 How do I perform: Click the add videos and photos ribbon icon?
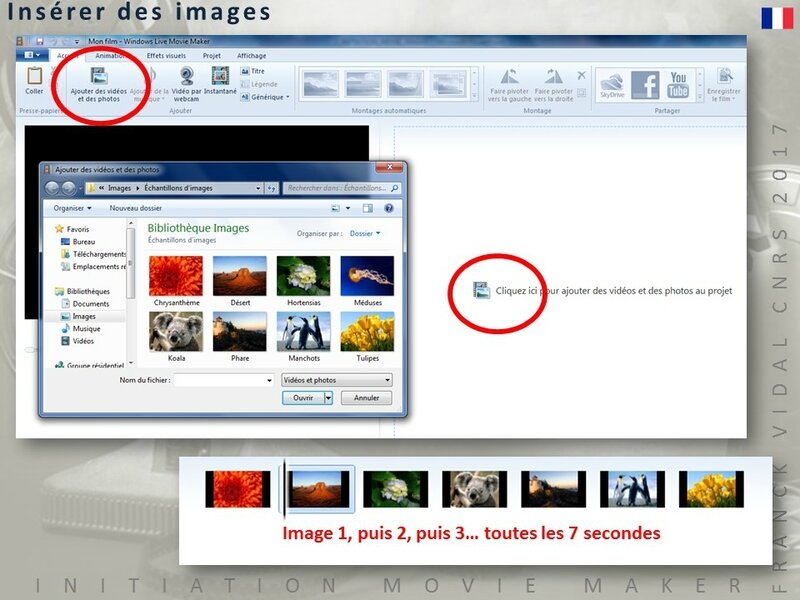click(x=99, y=75)
